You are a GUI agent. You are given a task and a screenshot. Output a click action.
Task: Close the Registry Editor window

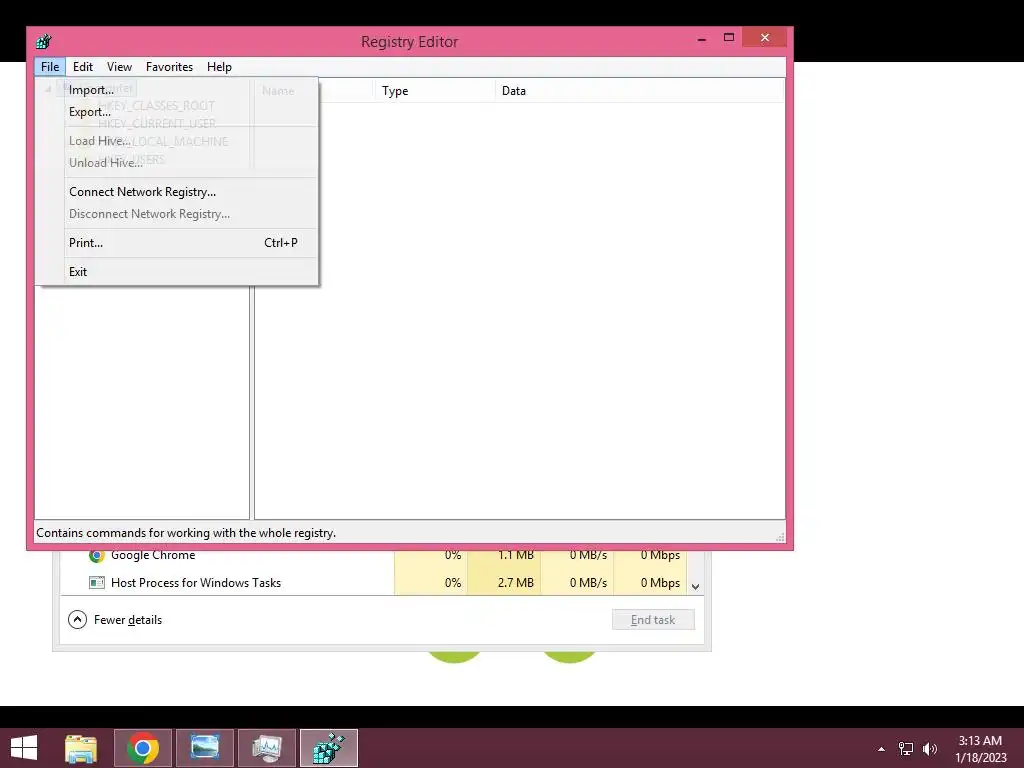point(765,38)
